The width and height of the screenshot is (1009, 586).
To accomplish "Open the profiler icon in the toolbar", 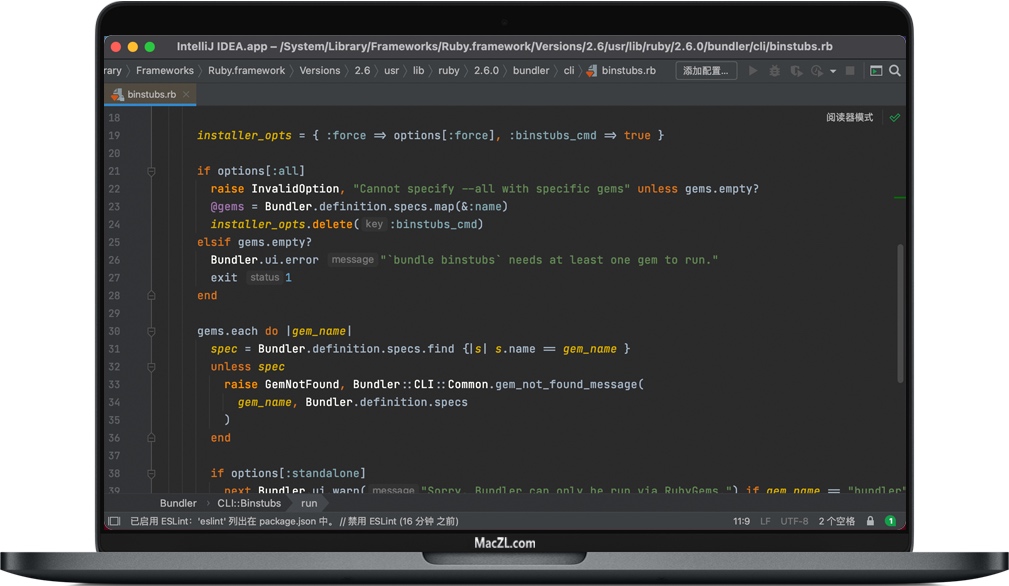I will point(819,71).
